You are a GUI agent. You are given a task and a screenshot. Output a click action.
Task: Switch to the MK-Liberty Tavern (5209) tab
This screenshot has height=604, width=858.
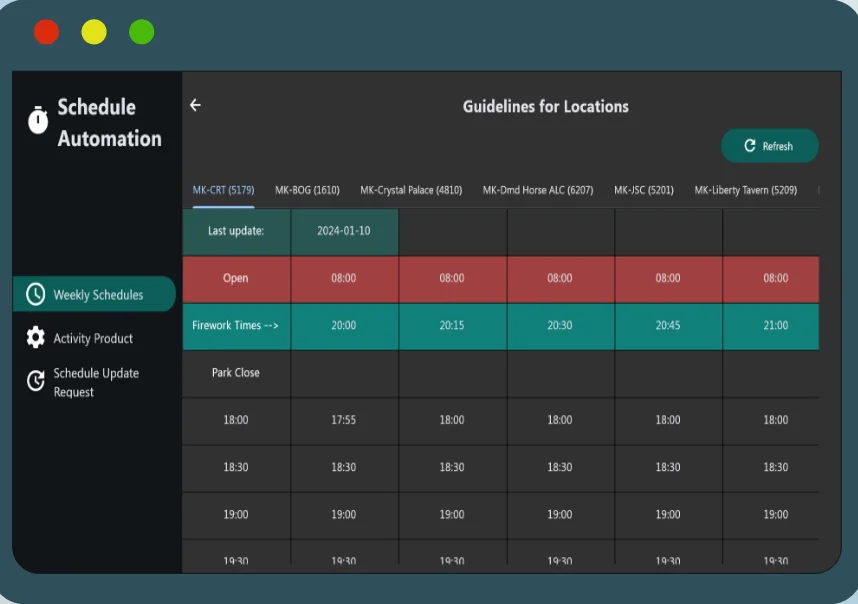tap(746, 190)
